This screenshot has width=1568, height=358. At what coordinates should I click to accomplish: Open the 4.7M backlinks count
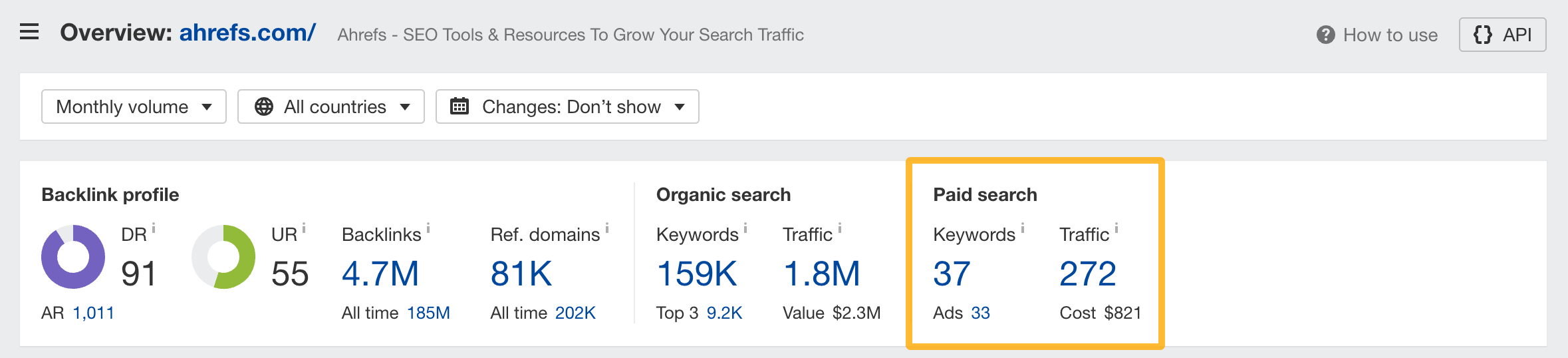click(x=380, y=273)
